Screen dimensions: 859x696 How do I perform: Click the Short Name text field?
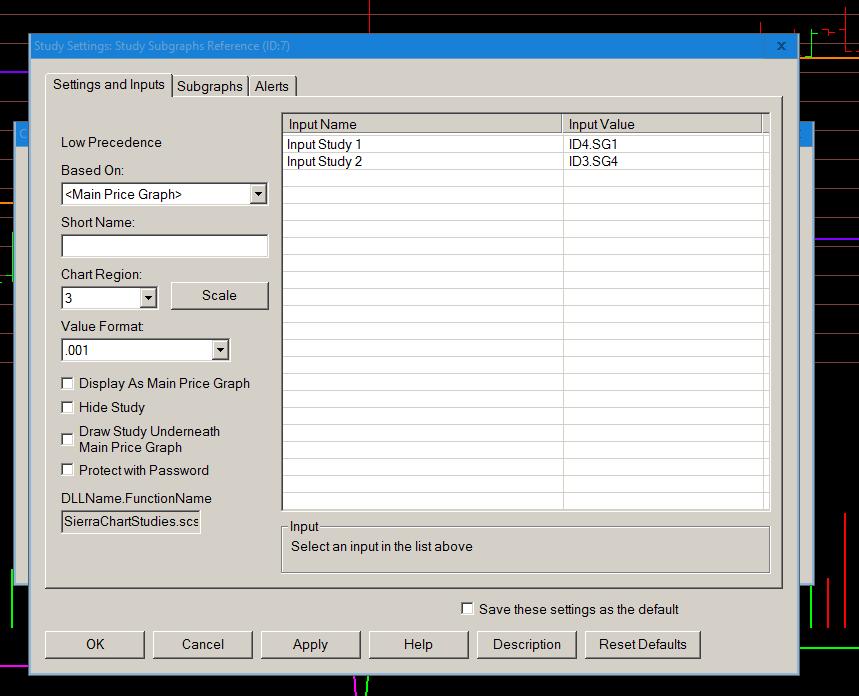(164, 246)
